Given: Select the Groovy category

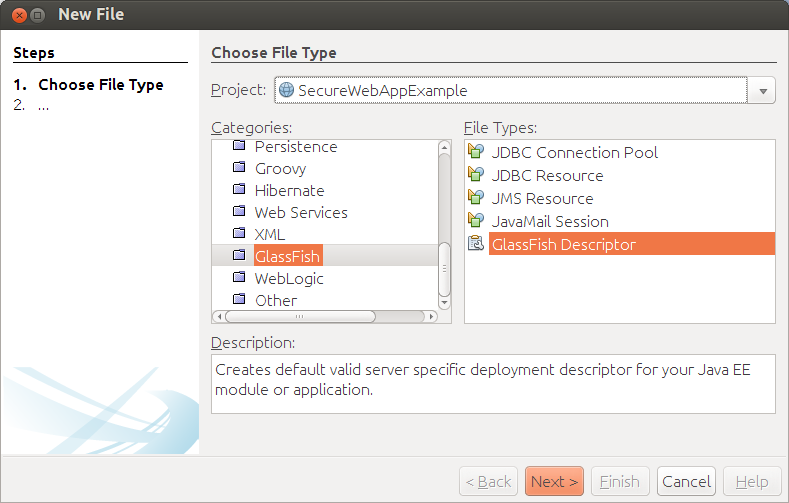Looking at the screenshot, I should 280,169.
